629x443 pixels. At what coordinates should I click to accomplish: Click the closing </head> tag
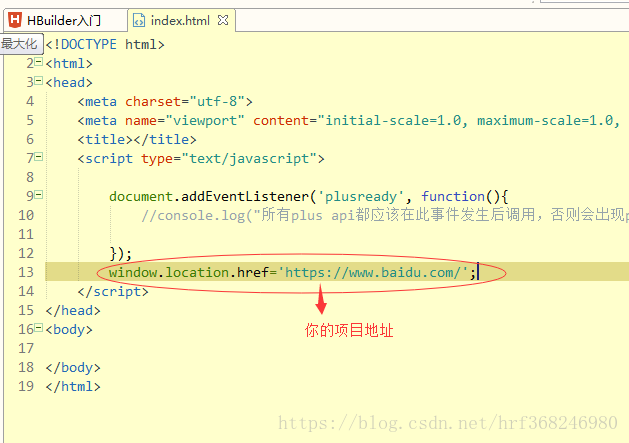click(73, 311)
